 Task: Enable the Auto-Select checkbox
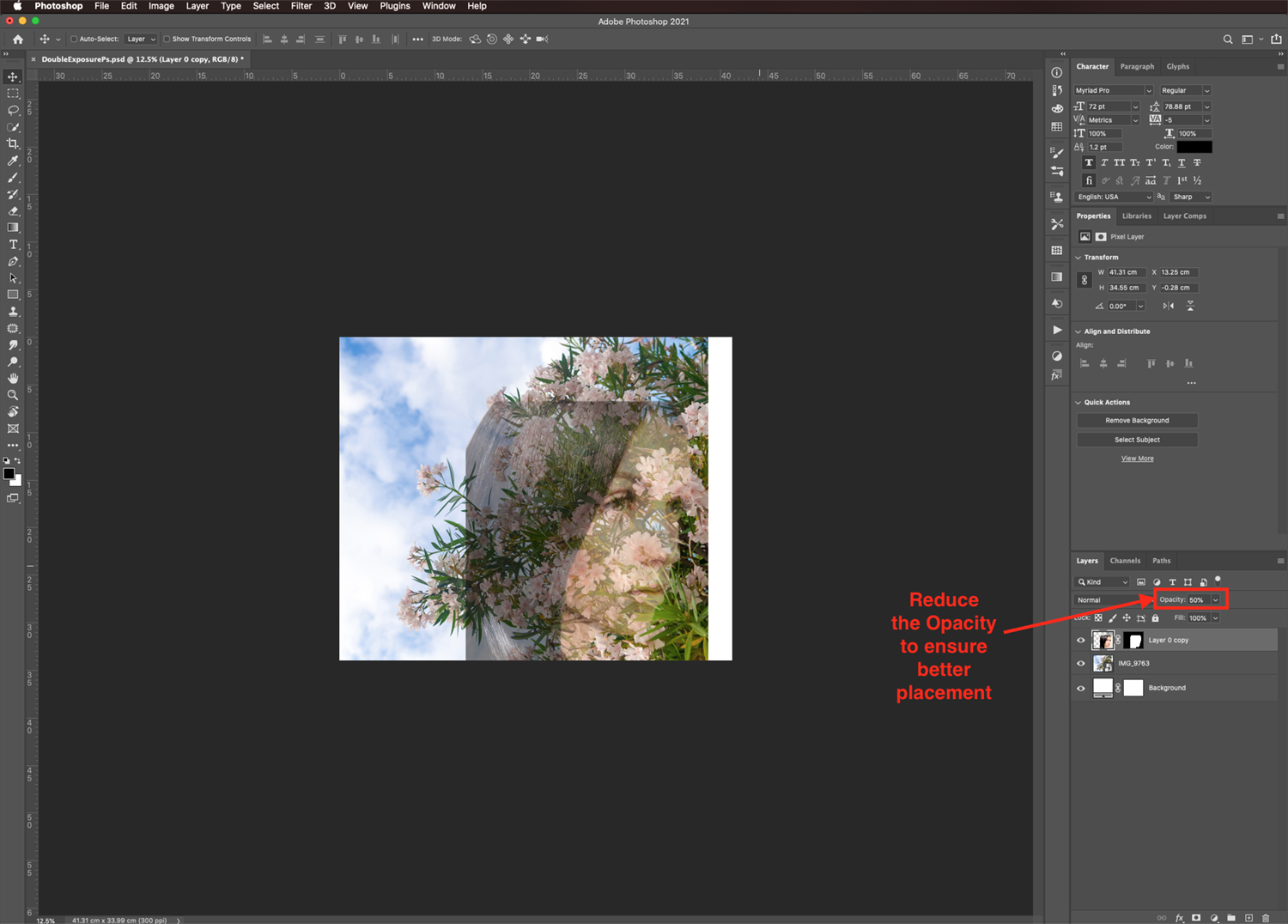pos(74,39)
